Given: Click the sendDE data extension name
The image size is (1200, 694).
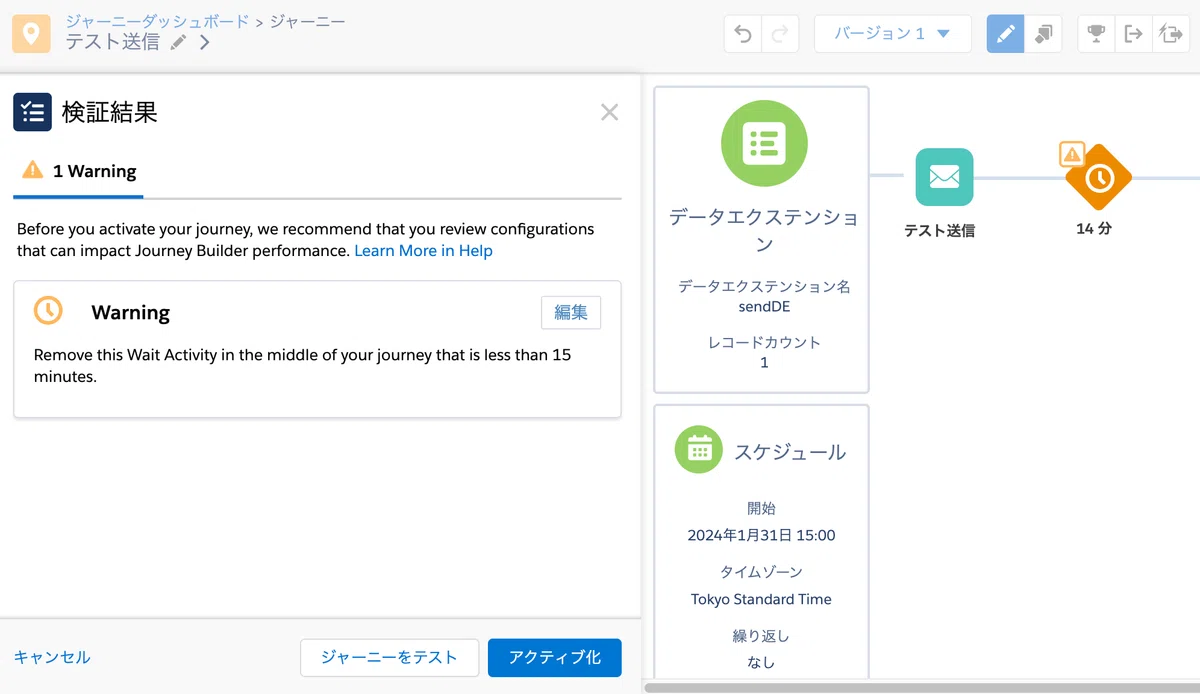Looking at the screenshot, I should point(764,306).
